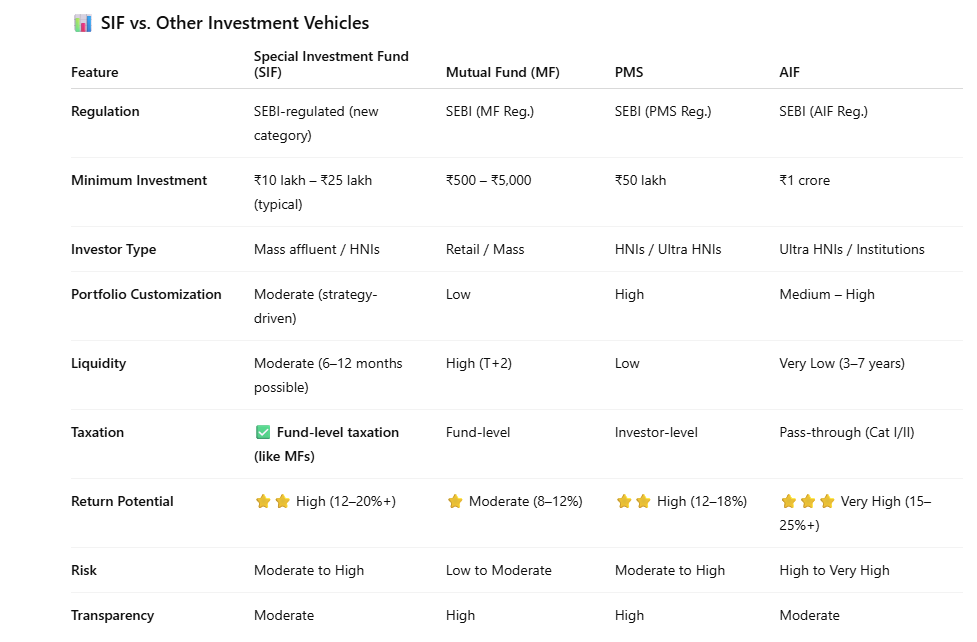Click the Mutual Fund (MF) column header
The width and height of the screenshot is (977, 642).
click(x=503, y=72)
